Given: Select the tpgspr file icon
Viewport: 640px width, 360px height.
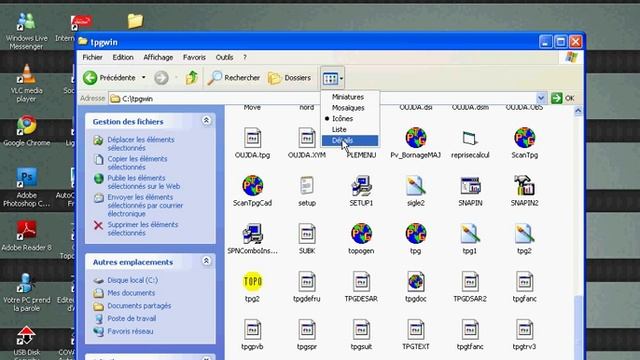Looking at the screenshot, I should click(307, 329).
